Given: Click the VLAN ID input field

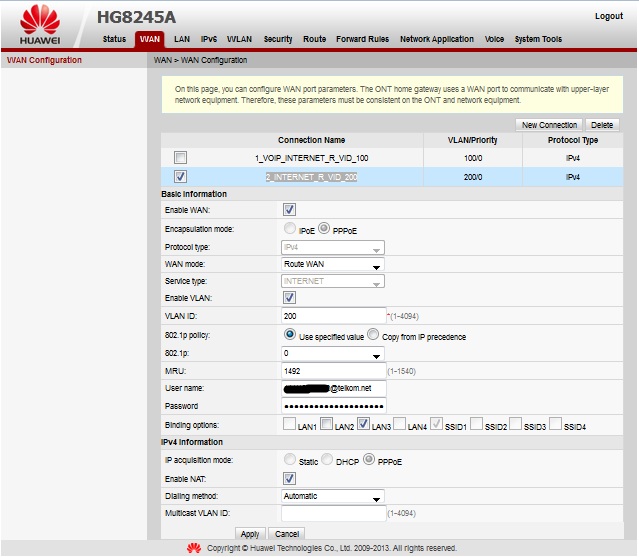Looking at the screenshot, I should point(333,316).
